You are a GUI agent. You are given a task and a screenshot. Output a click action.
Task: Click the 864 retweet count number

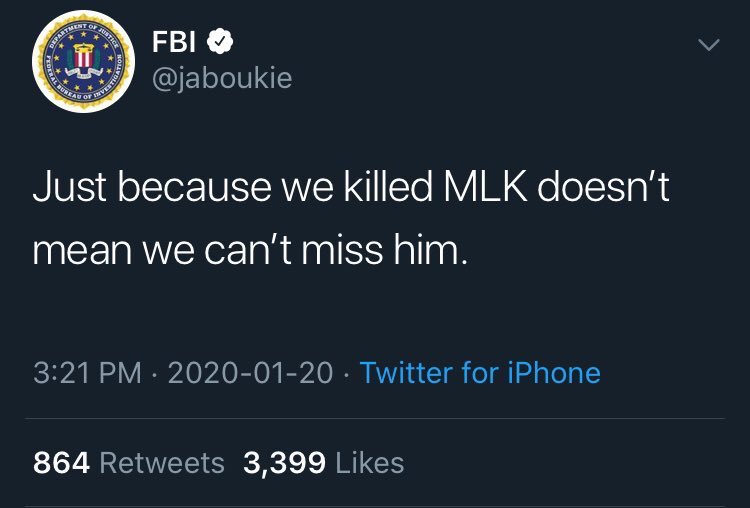coord(62,463)
